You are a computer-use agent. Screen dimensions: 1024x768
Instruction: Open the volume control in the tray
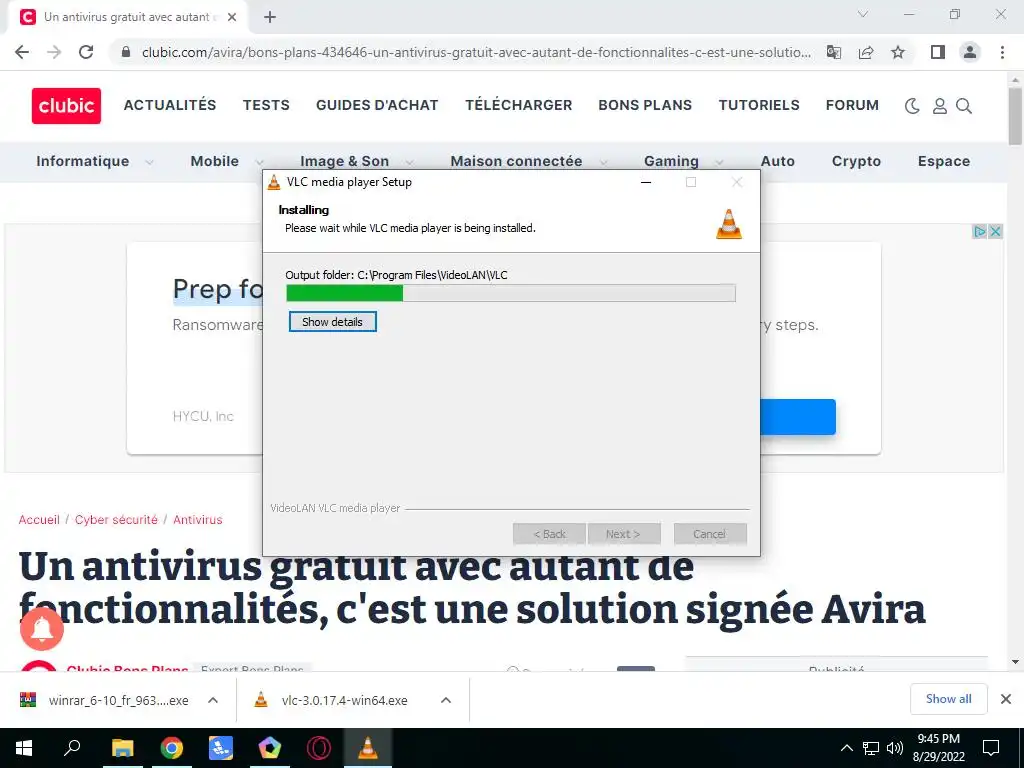(x=895, y=748)
